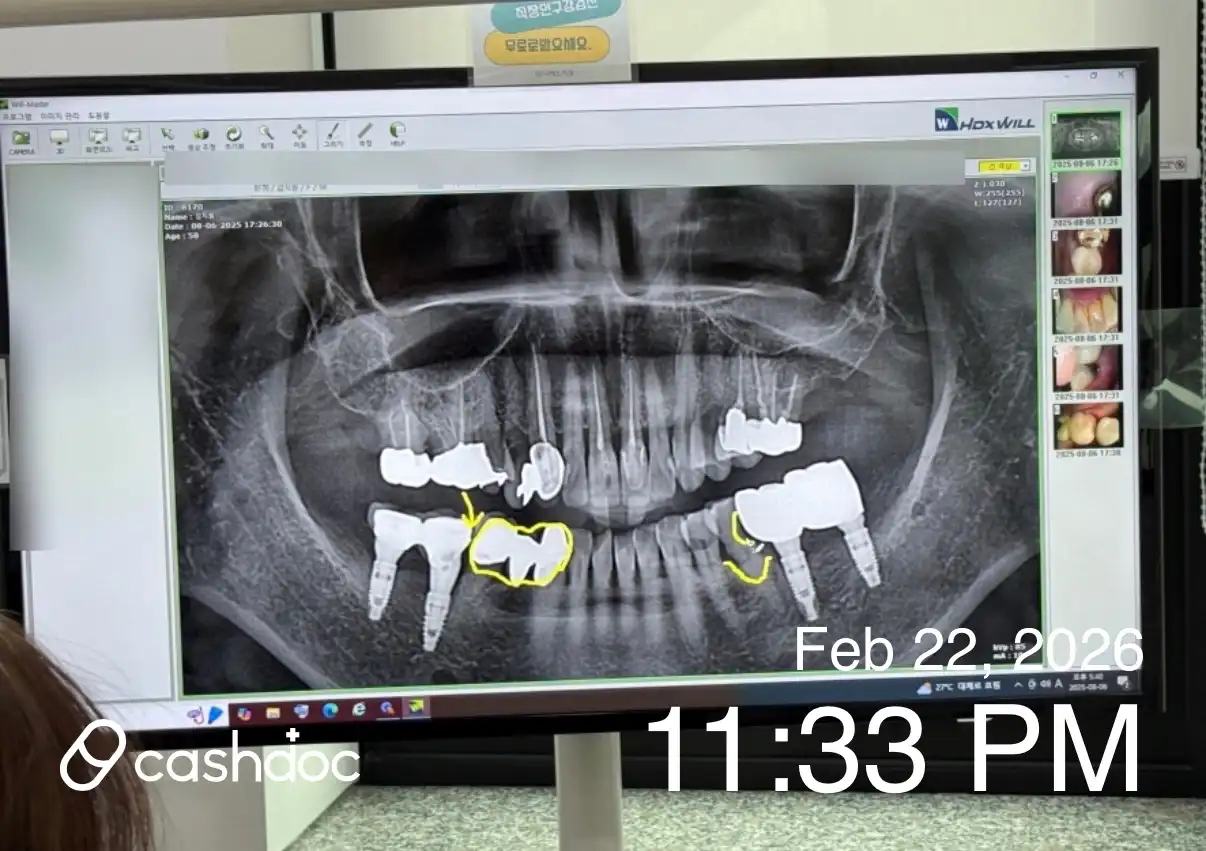Expand the yellow dropdown above the X-ray

[x=1026, y=166]
